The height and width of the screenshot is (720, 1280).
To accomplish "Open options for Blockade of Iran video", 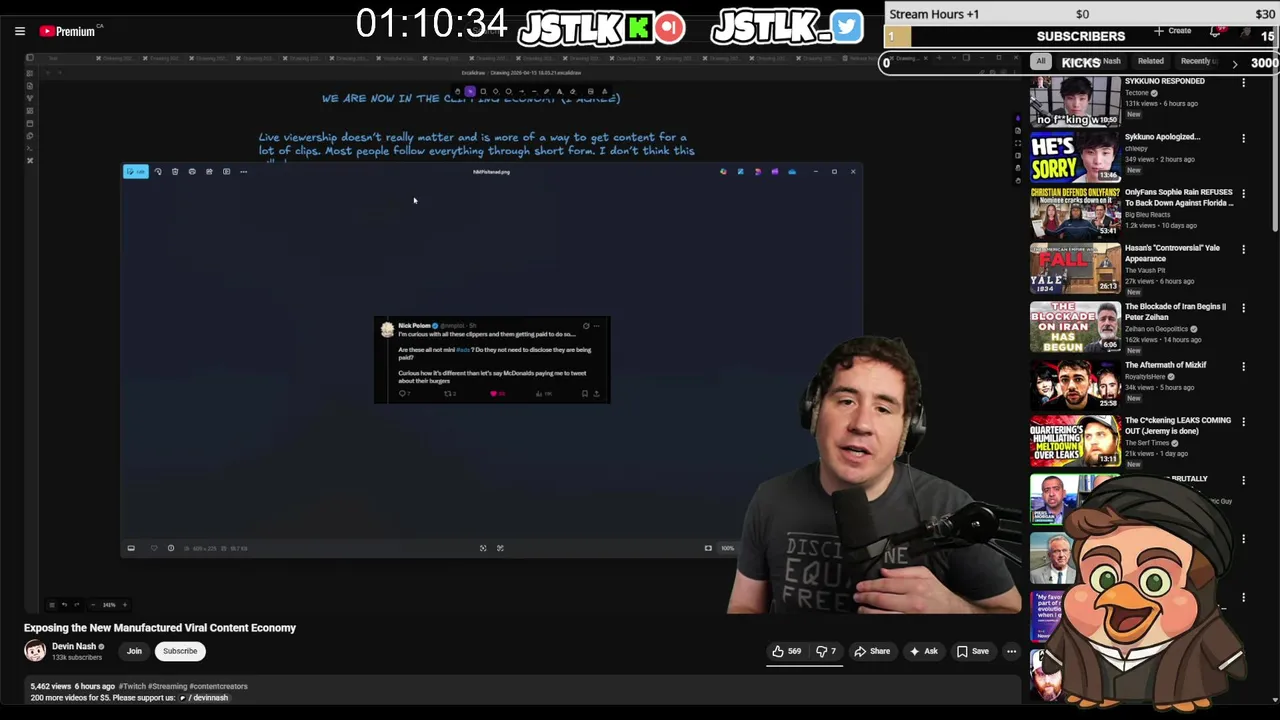I will (x=1244, y=308).
